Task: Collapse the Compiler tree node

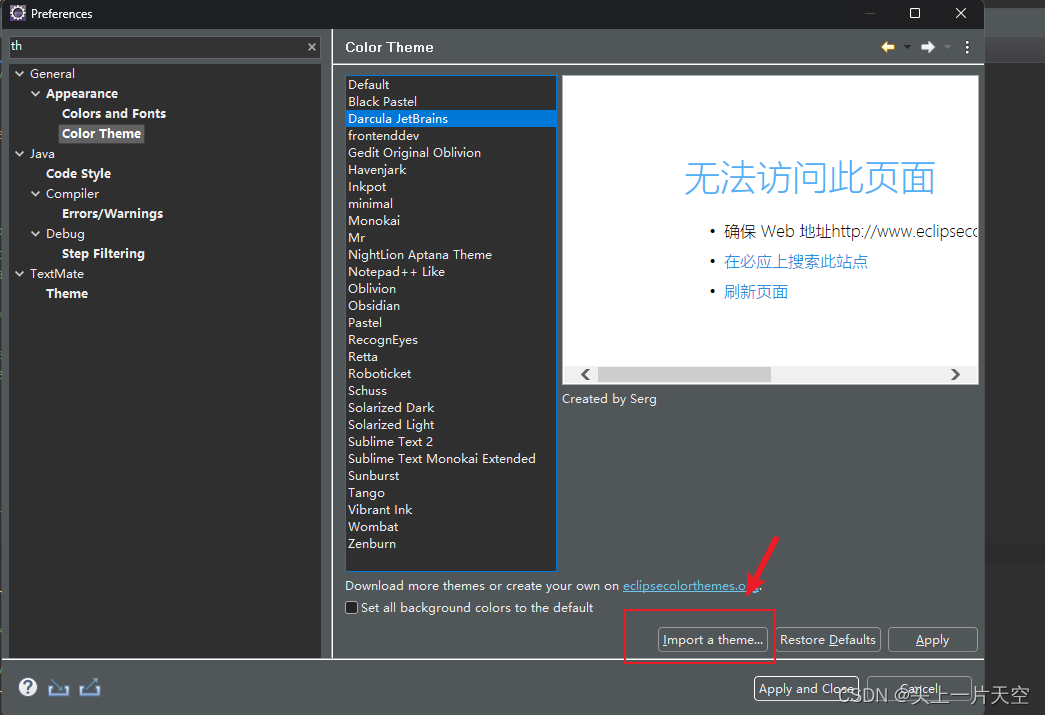Action: click(x=35, y=194)
